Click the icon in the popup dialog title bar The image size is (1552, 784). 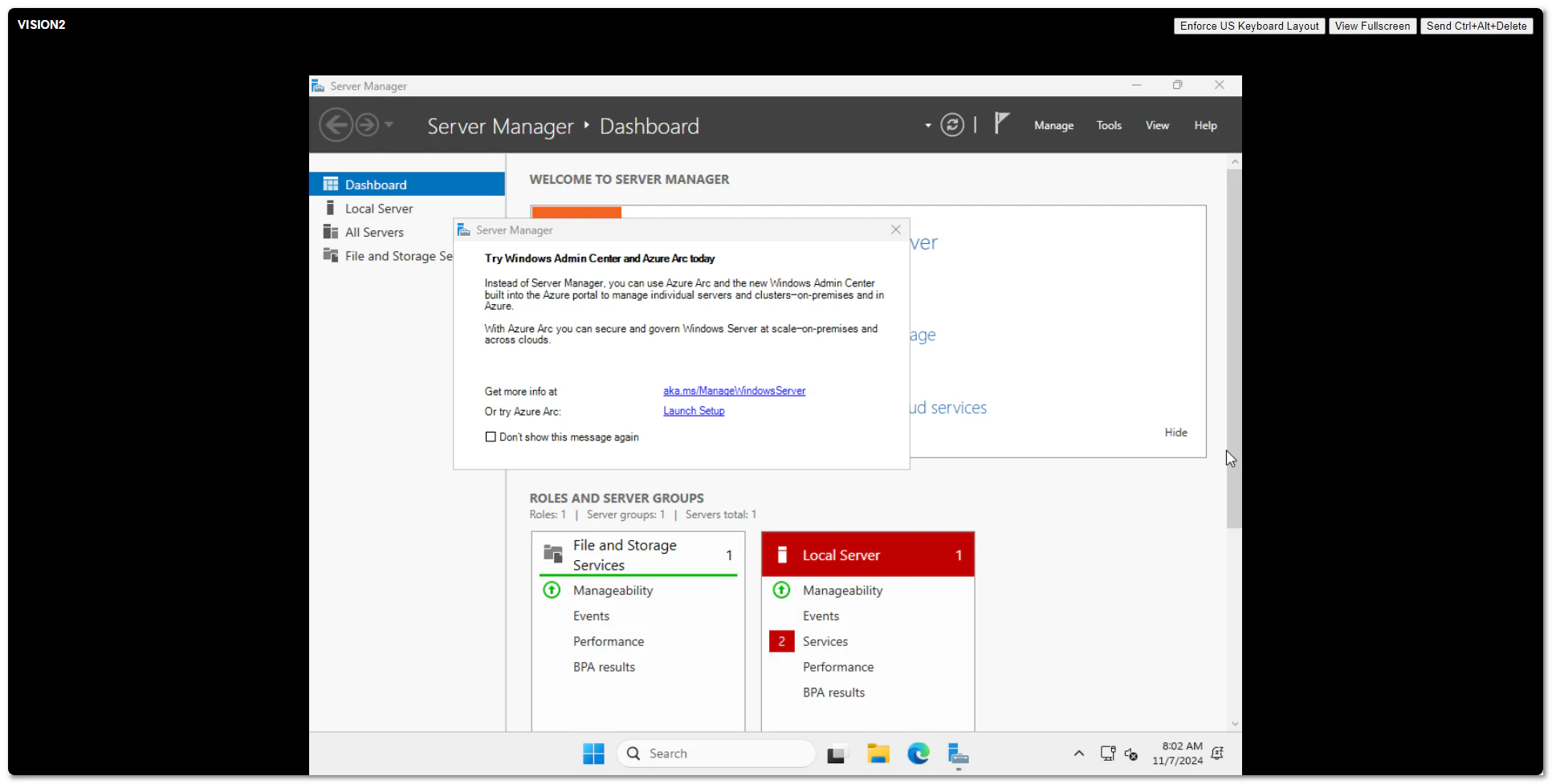[463, 230]
